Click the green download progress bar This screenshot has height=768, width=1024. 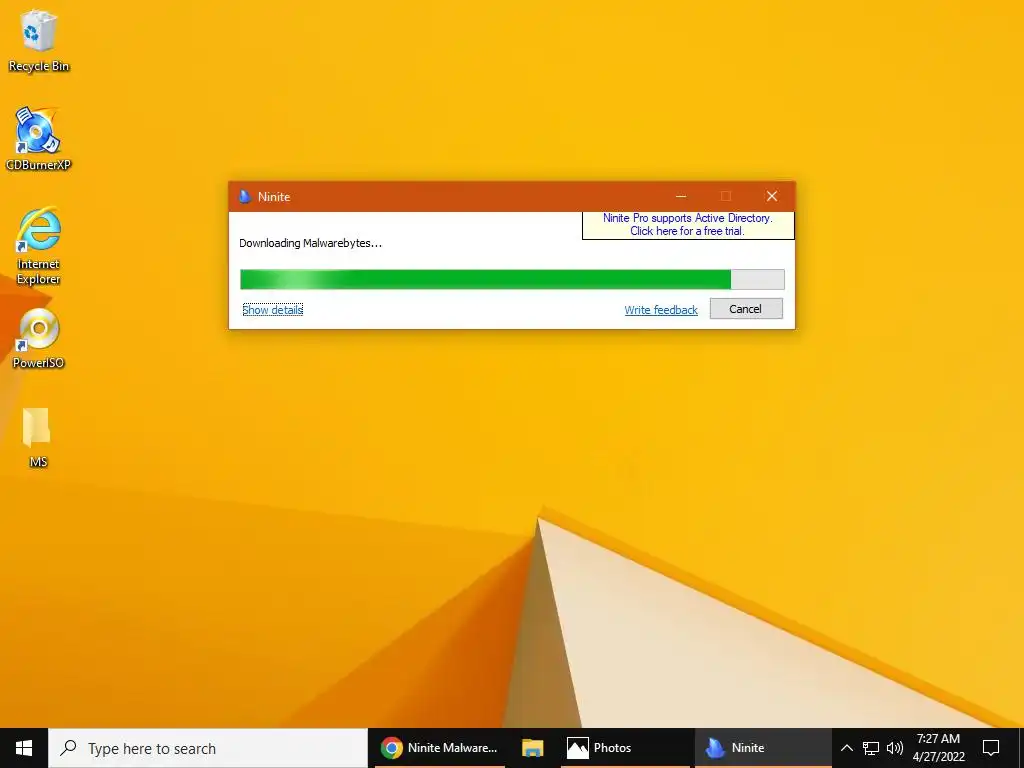click(x=512, y=280)
